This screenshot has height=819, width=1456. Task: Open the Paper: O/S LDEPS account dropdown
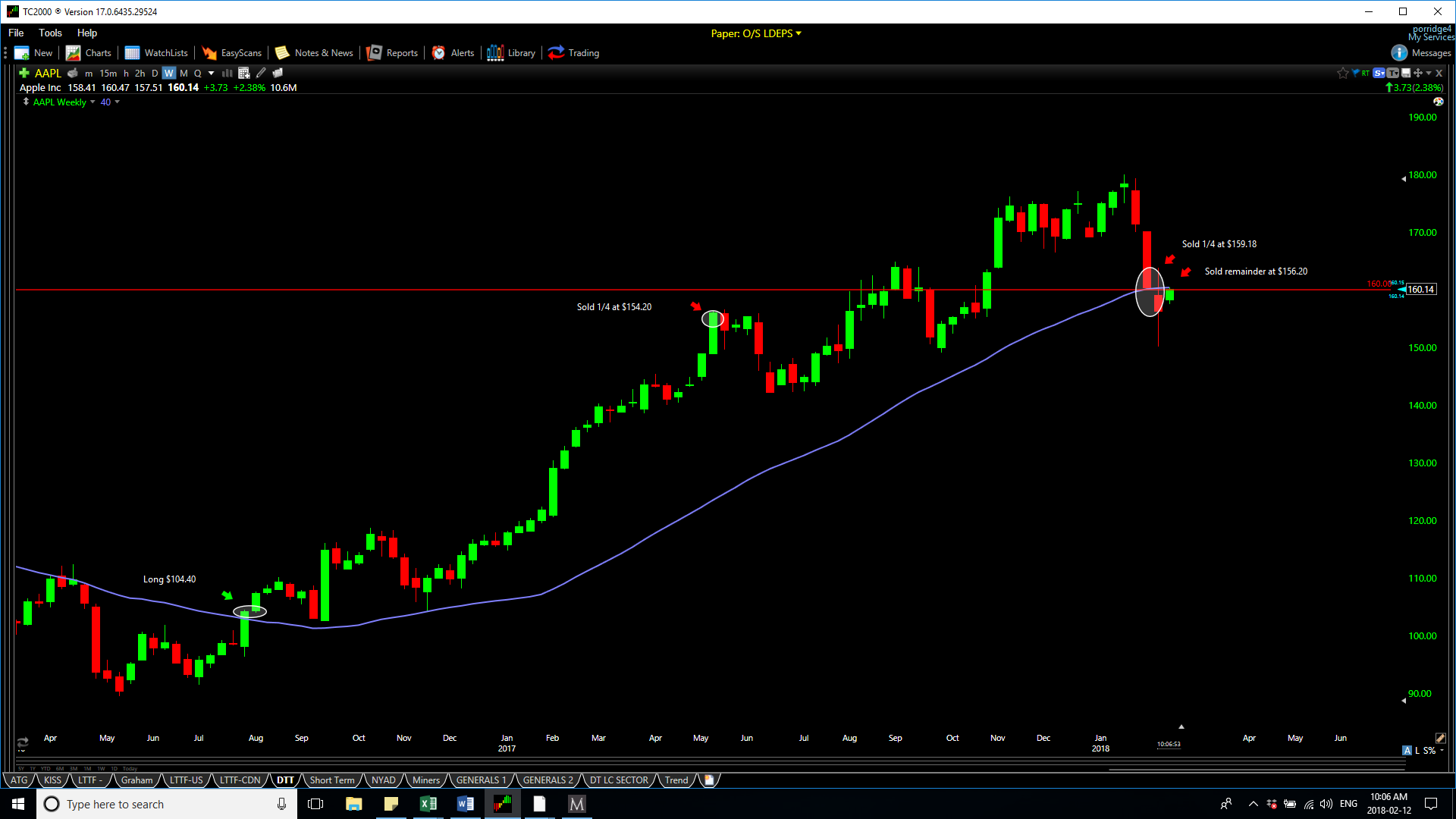coord(756,33)
